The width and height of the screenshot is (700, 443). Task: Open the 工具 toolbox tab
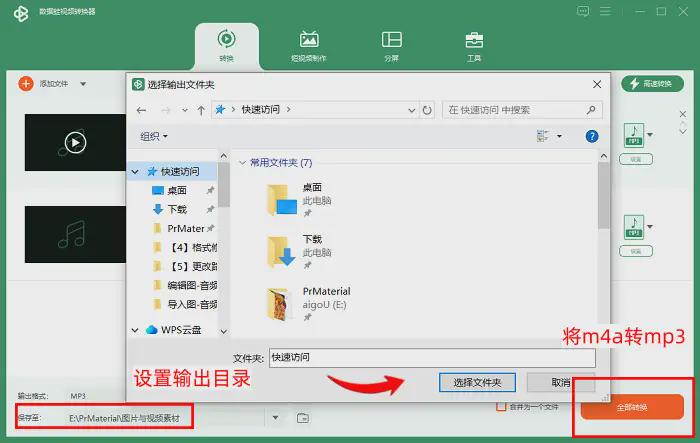point(474,46)
